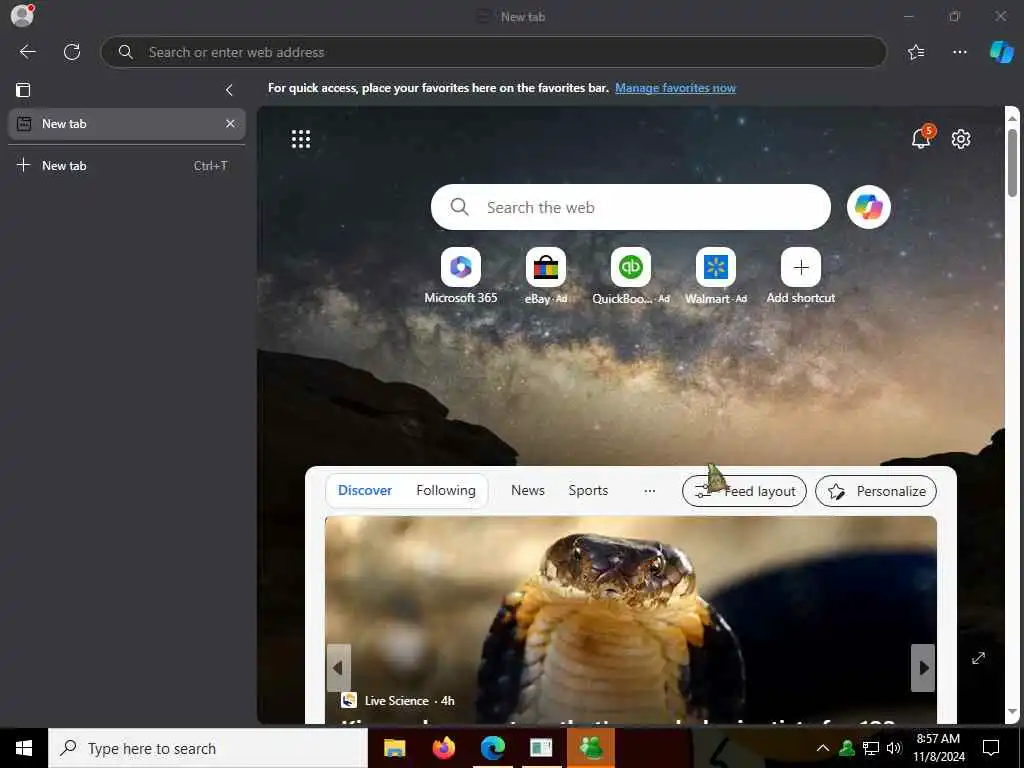
Task: Close the New tab in sidebar
Action: pos(230,123)
